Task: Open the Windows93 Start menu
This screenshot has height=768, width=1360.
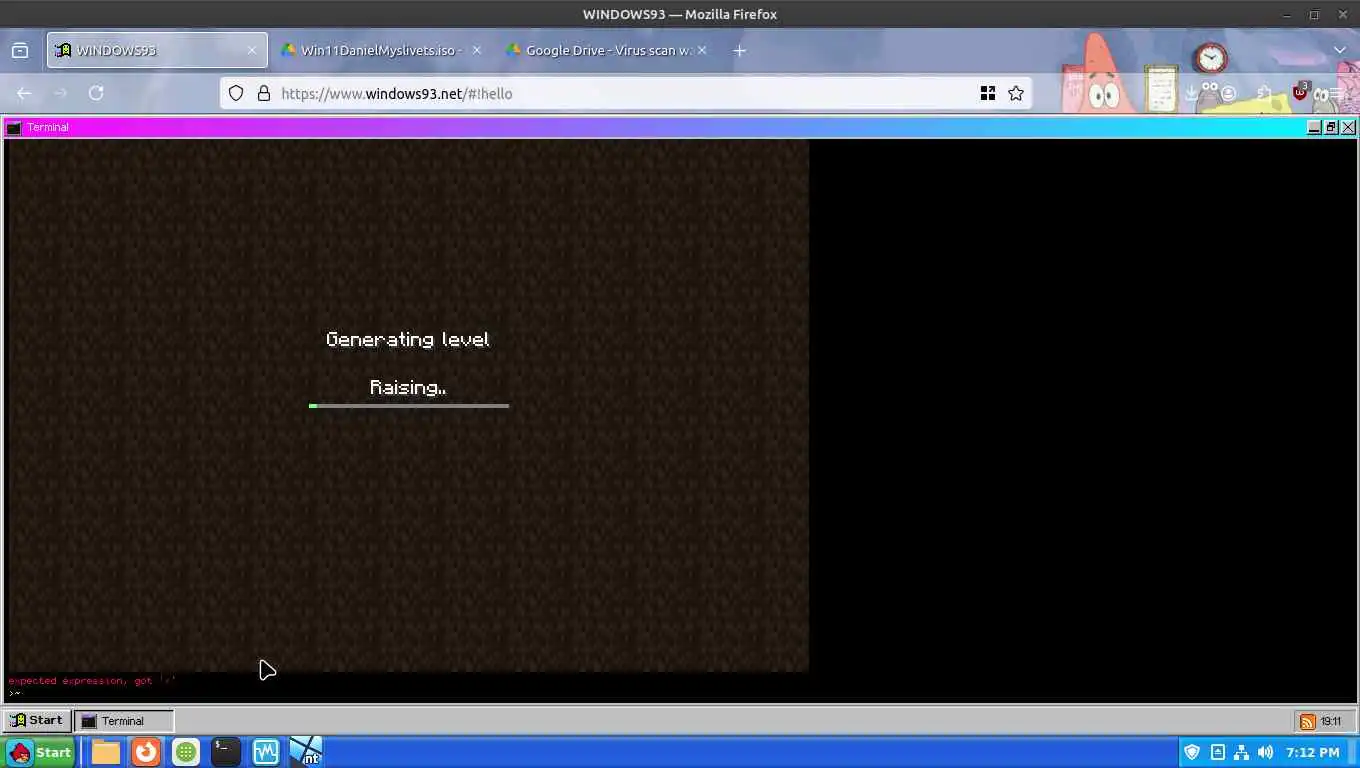Action: 37,720
